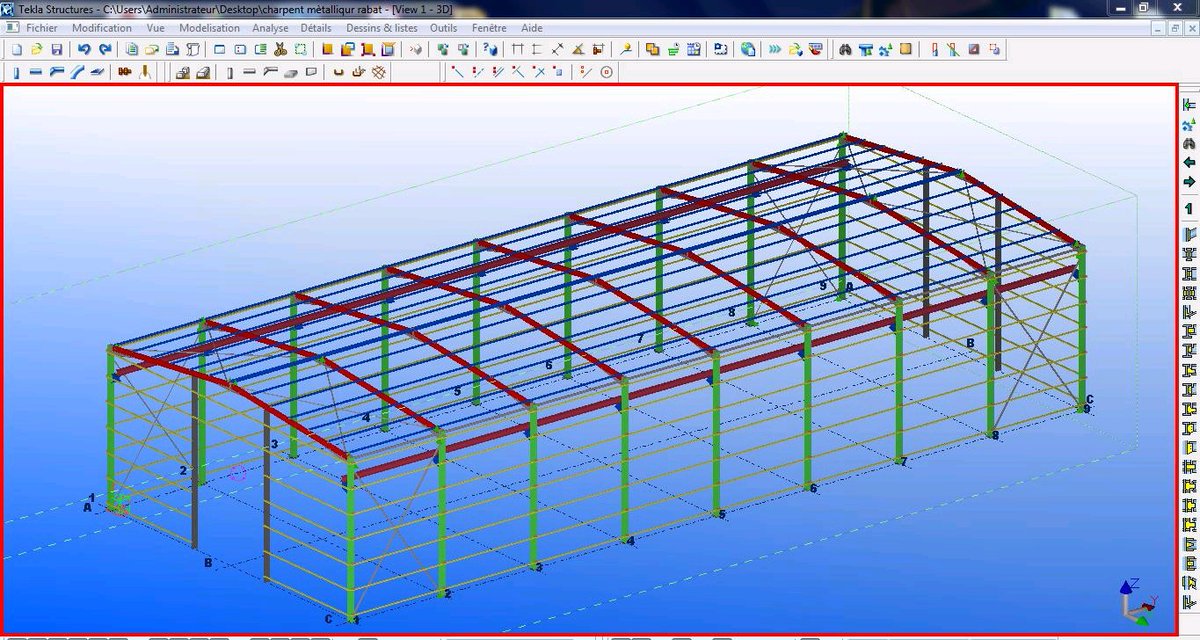Select the weld tool
The image size is (1200, 640).
(x=146, y=72)
